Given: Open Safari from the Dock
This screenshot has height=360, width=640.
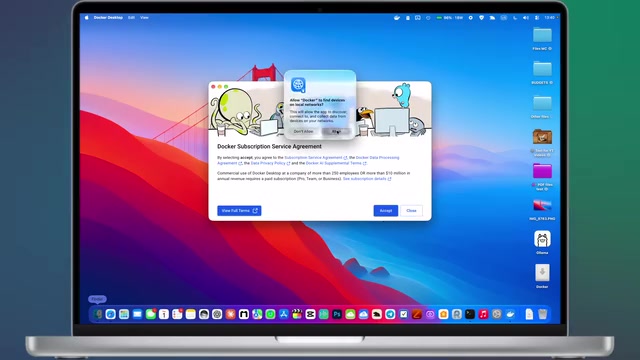Looking at the screenshot, I should point(111,314).
